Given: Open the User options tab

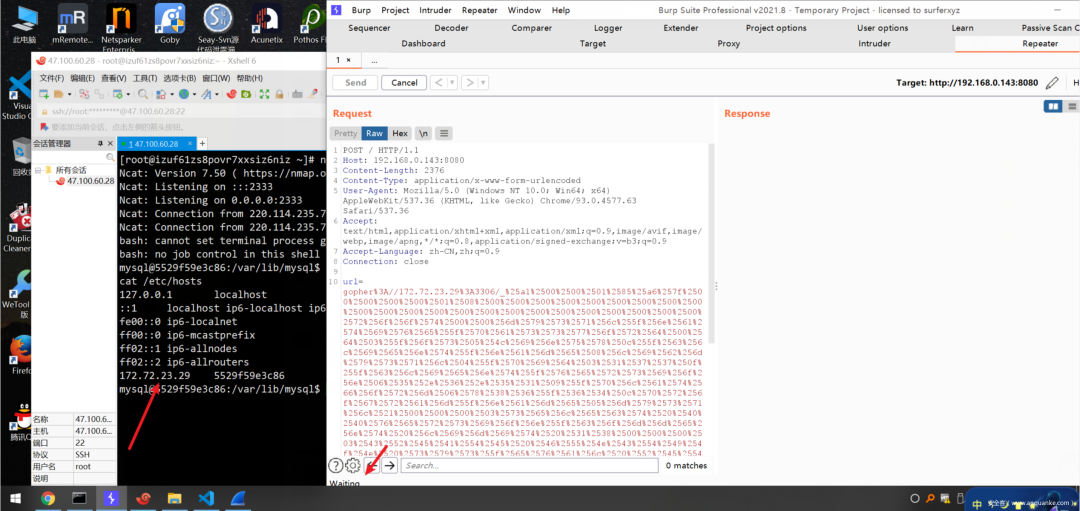Looking at the screenshot, I should [882, 28].
